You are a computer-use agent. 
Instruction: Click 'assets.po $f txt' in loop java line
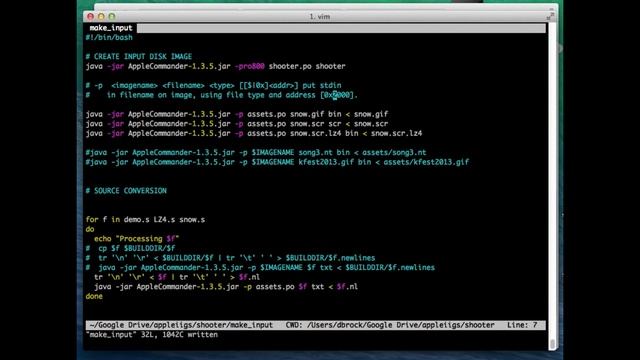tap(290, 287)
